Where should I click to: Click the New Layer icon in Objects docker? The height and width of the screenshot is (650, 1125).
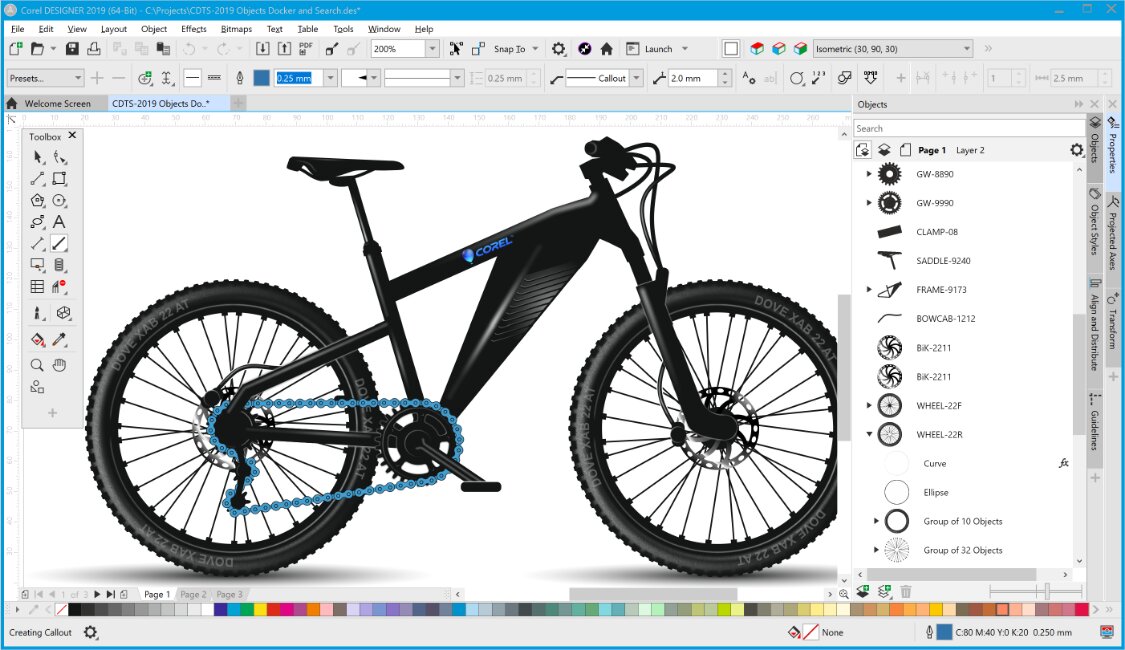(862, 592)
